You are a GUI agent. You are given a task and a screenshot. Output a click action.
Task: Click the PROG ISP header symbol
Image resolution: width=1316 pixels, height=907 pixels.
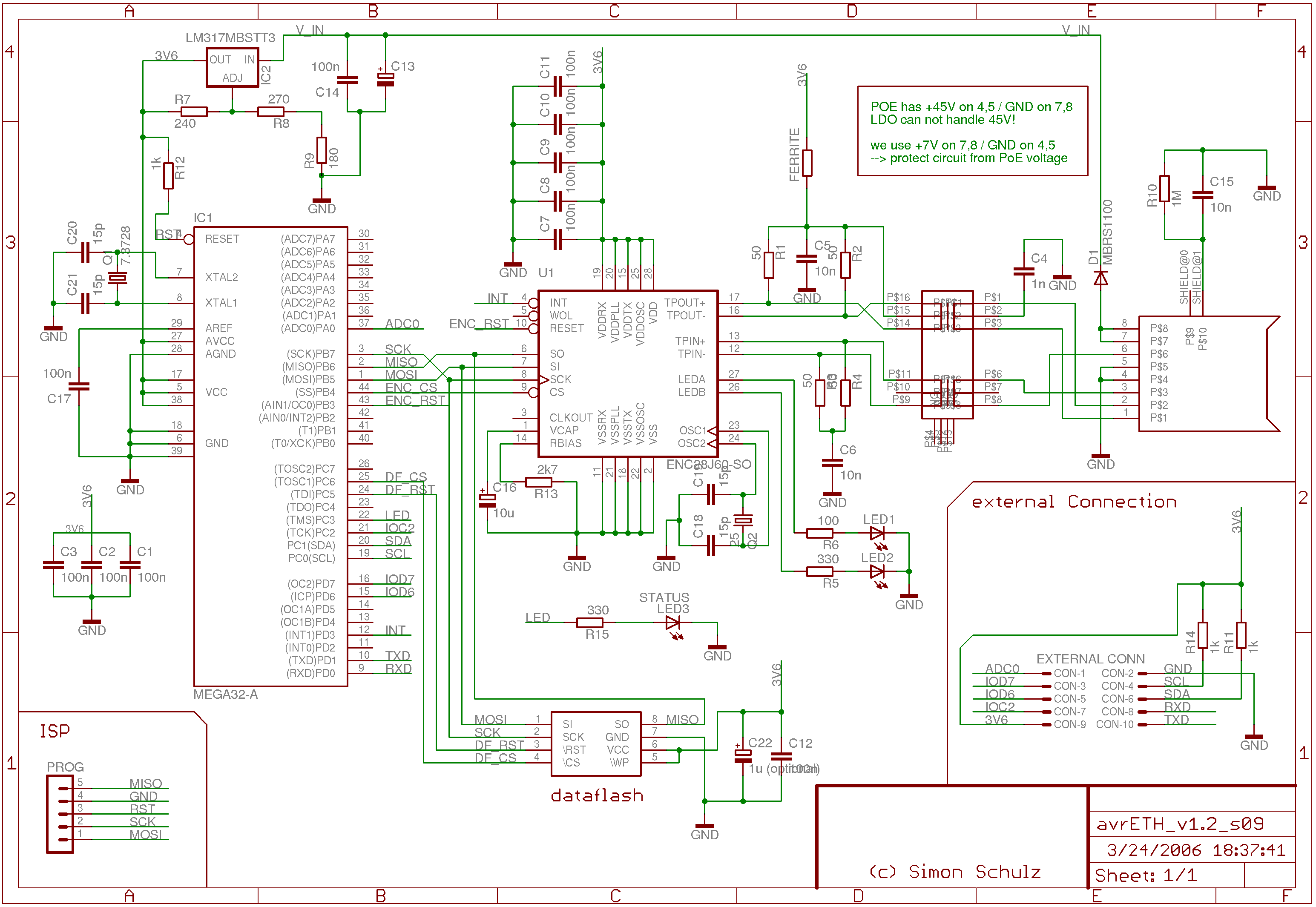60,814
